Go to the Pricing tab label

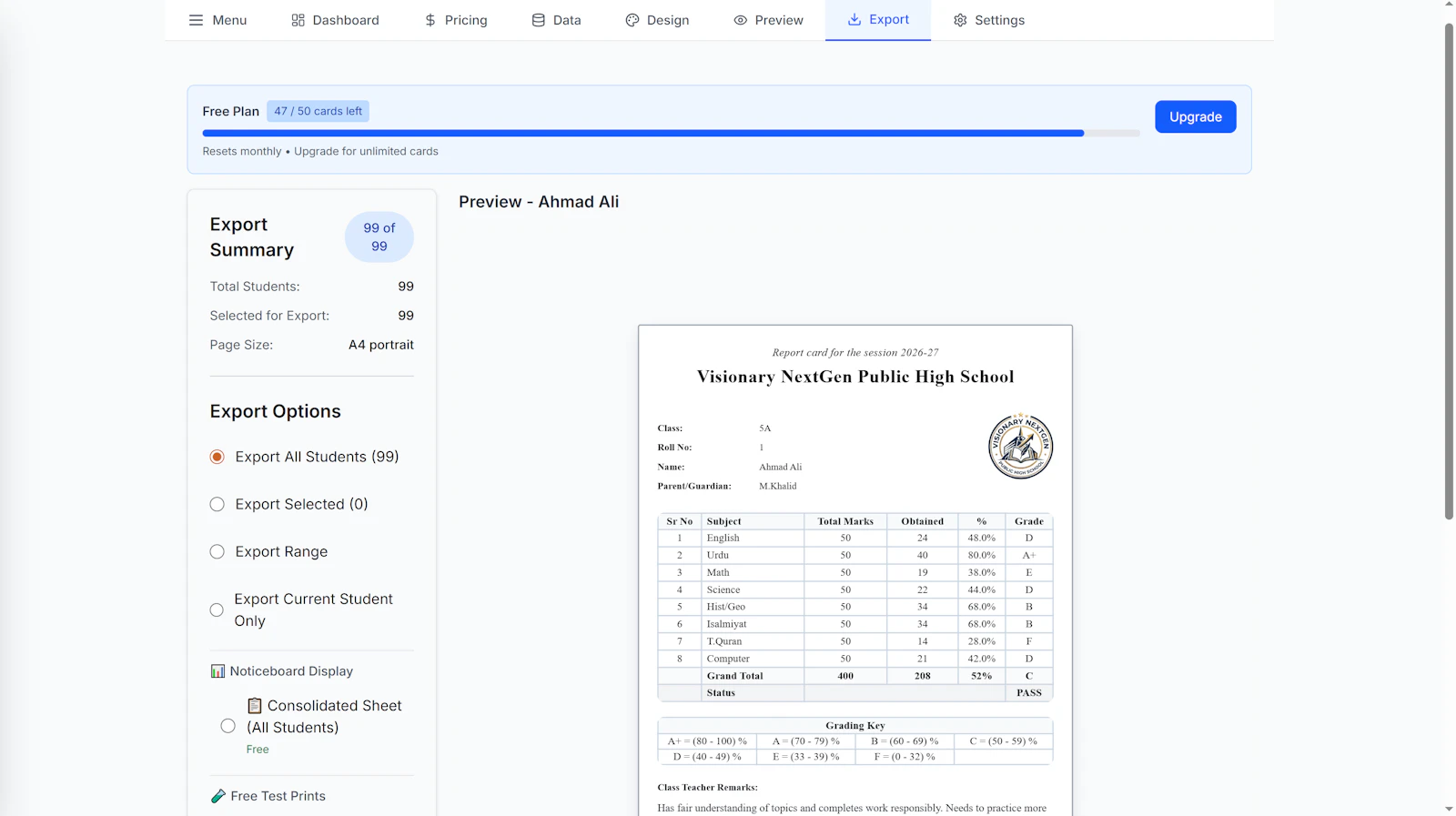pos(466,20)
